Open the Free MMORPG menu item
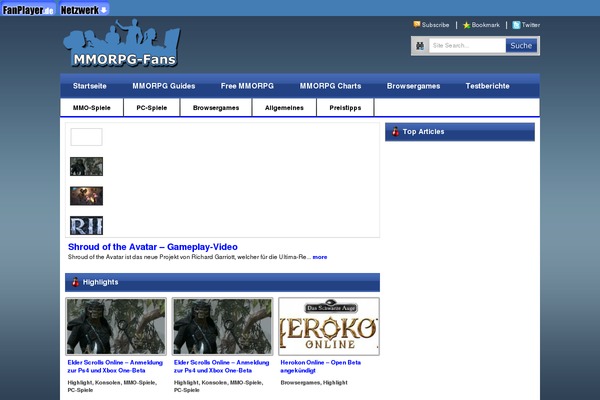The width and height of the screenshot is (600, 400). coord(247,86)
